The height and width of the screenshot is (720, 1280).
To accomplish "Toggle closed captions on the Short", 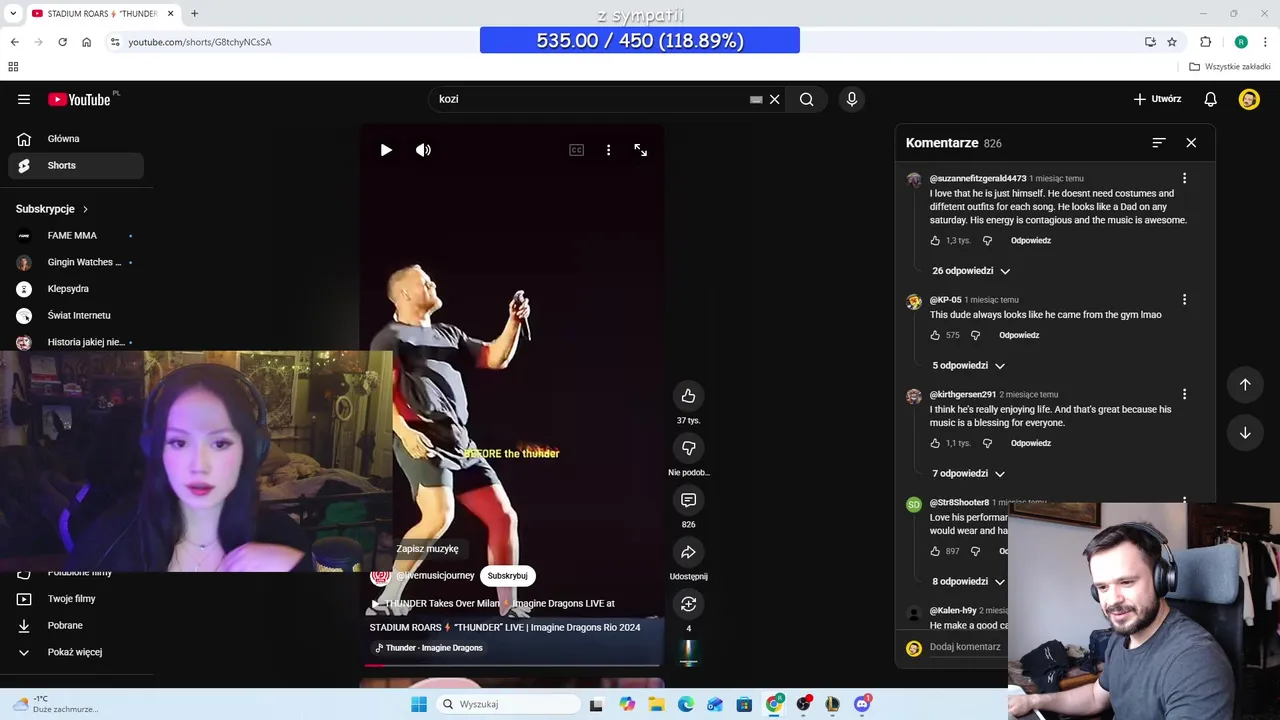I will (x=576, y=150).
